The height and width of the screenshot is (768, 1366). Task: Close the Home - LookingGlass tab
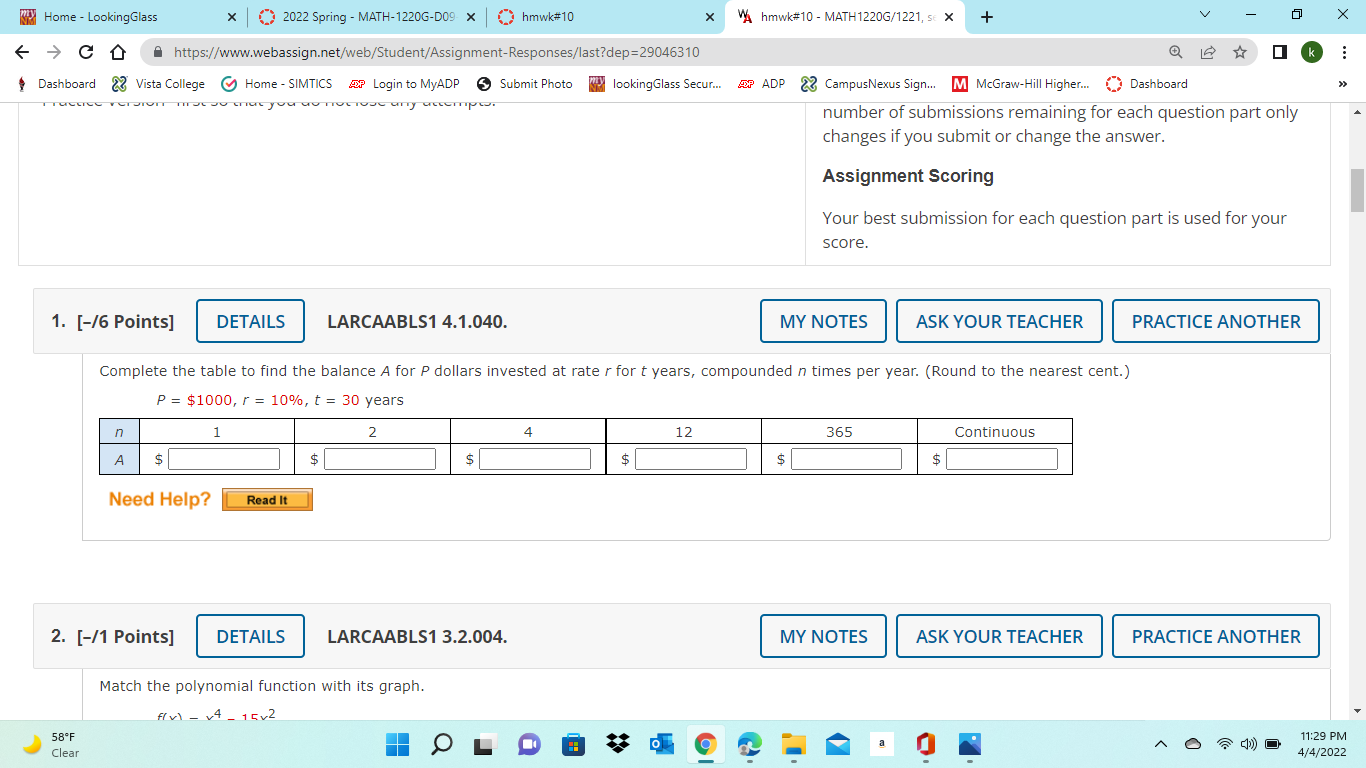[x=231, y=17]
